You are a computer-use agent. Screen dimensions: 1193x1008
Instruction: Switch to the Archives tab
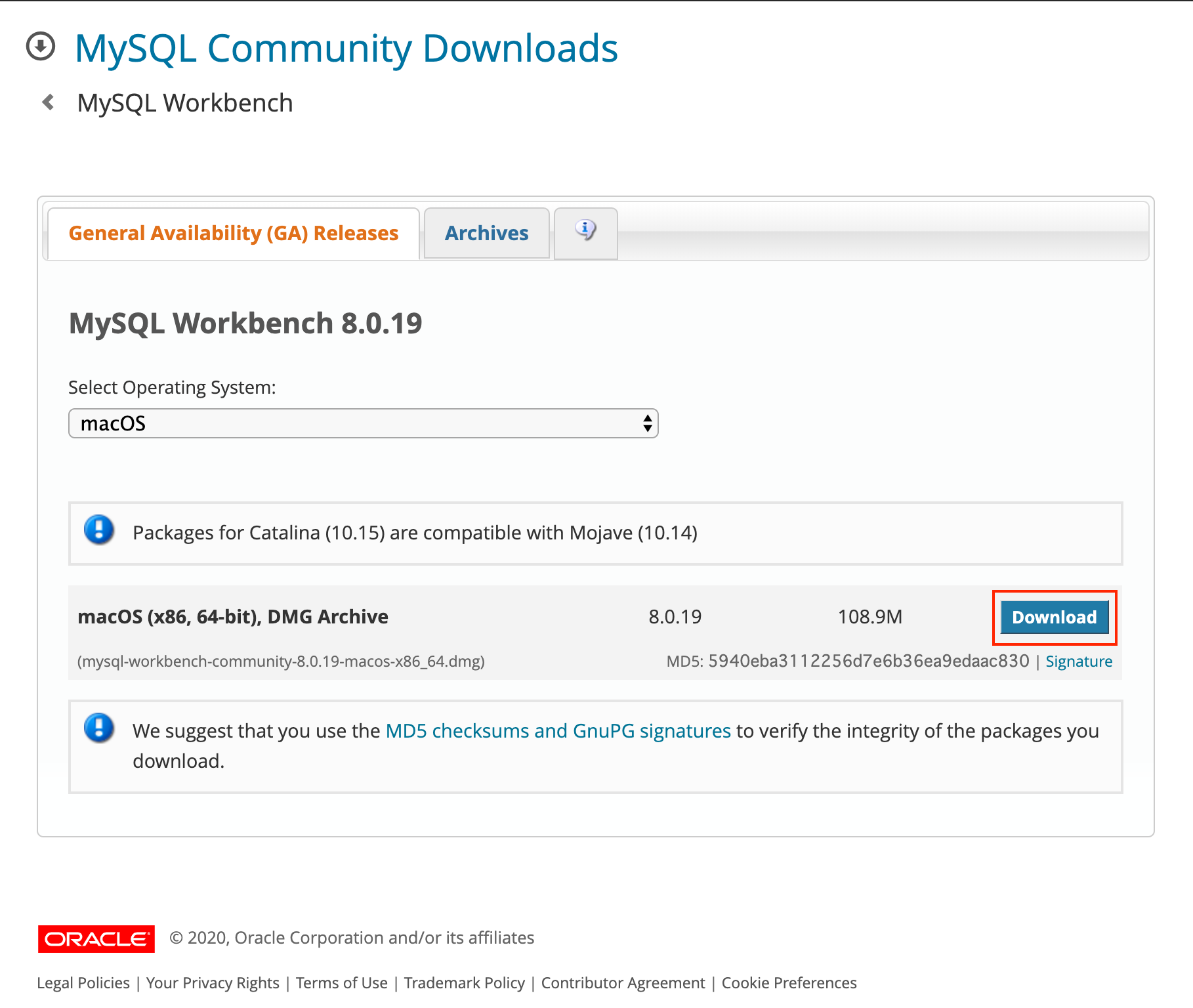point(486,234)
